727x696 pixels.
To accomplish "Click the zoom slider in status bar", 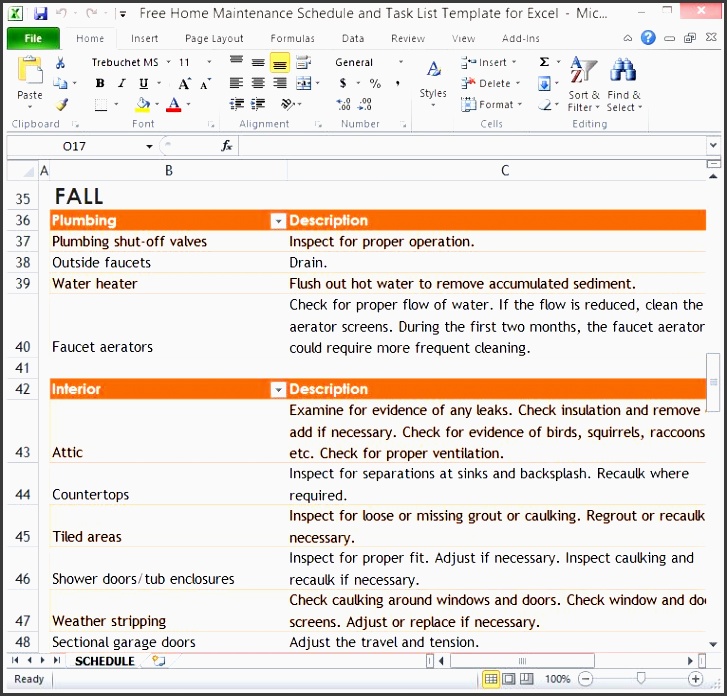I will coord(640,679).
